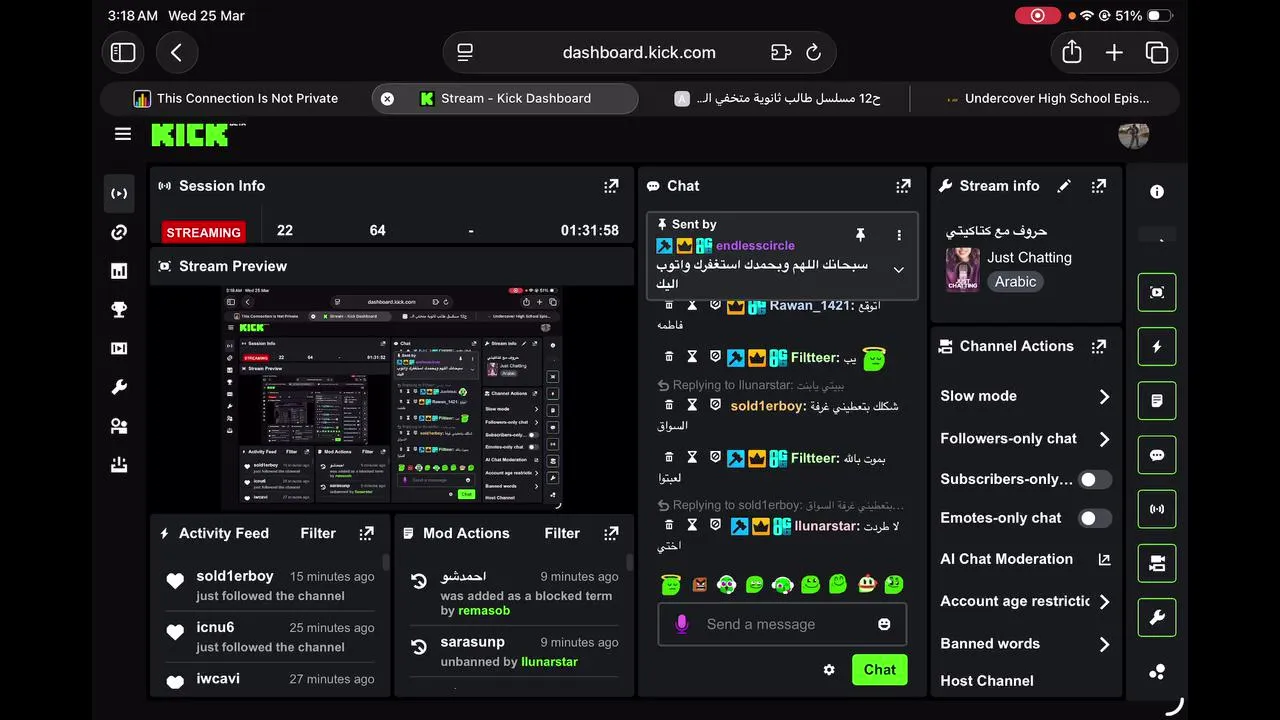Image resolution: width=1280 pixels, height=720 pixels.
Task: Timeout Rawan_1421 with the hourglass icon
Action: click(692, 305)
